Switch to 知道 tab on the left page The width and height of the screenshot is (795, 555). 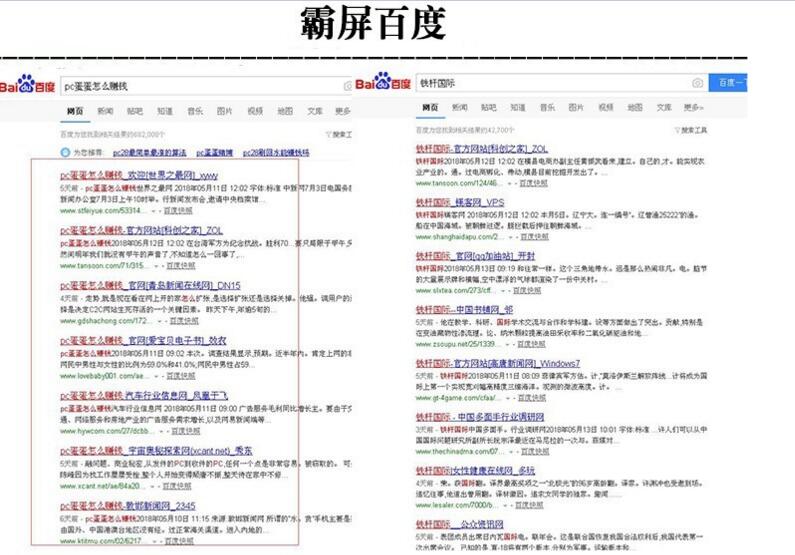click(165, 111)
